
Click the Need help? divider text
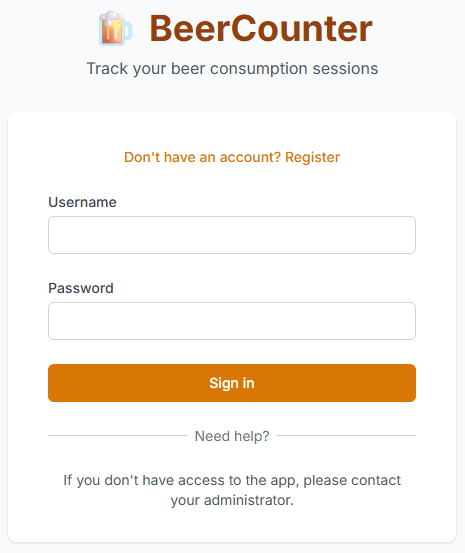click(x=232, y=436)
